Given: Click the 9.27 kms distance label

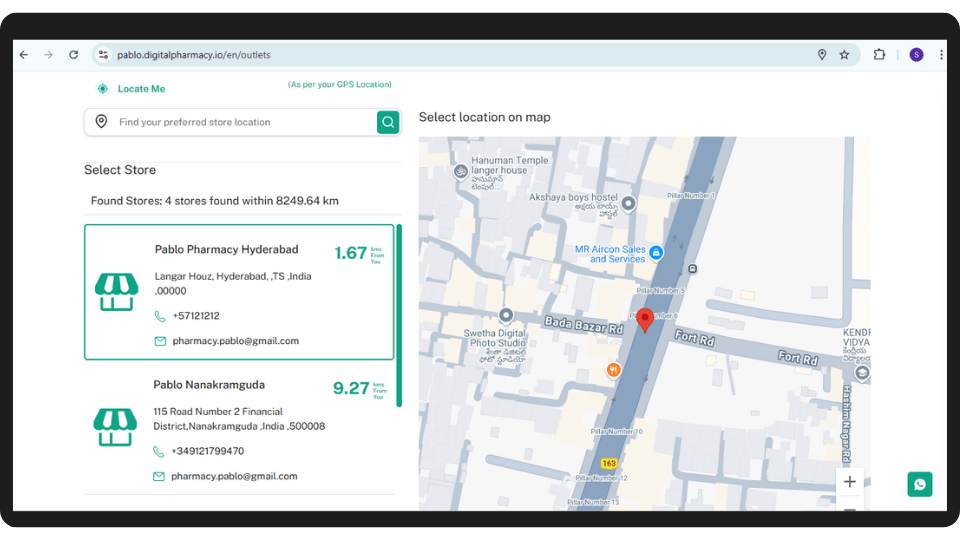Looking at the screenshot, I should 359,388.
